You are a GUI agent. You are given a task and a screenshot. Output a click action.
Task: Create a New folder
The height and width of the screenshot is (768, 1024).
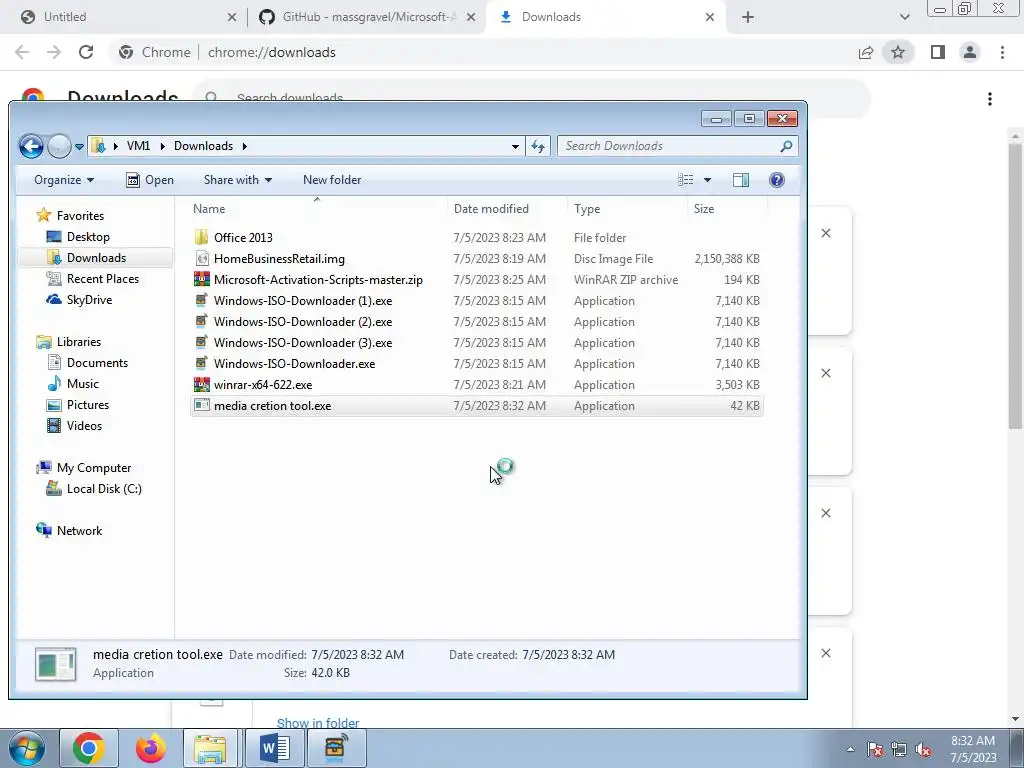click(x=332, y=180)
